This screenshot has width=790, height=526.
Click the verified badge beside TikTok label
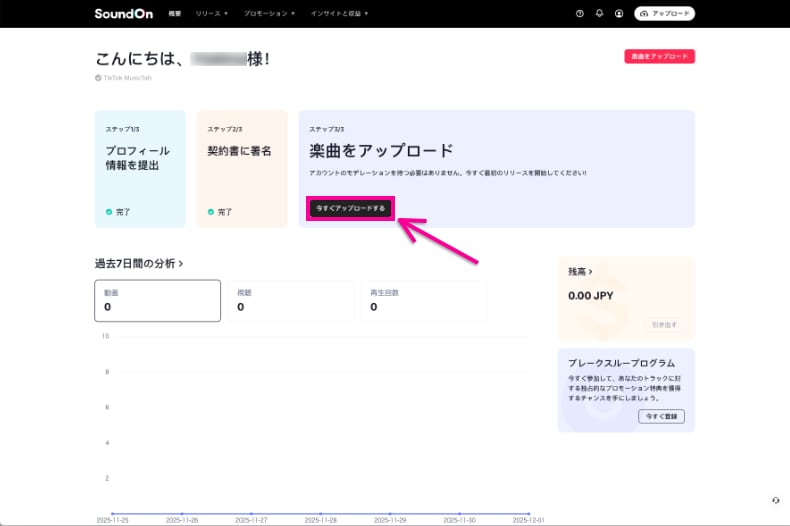[x=98, y=77]
